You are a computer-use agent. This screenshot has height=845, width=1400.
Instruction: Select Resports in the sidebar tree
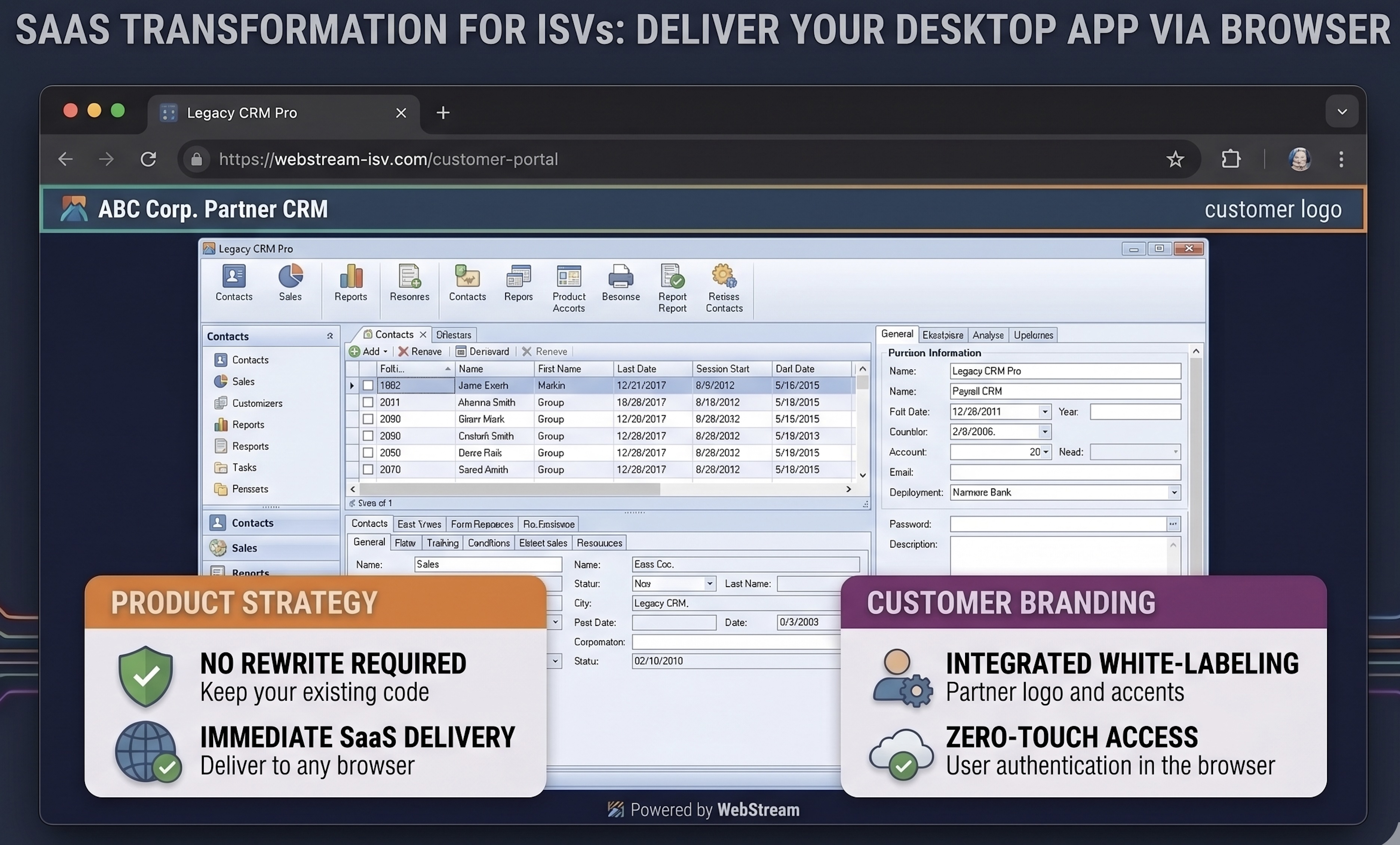tap(242, 446)
